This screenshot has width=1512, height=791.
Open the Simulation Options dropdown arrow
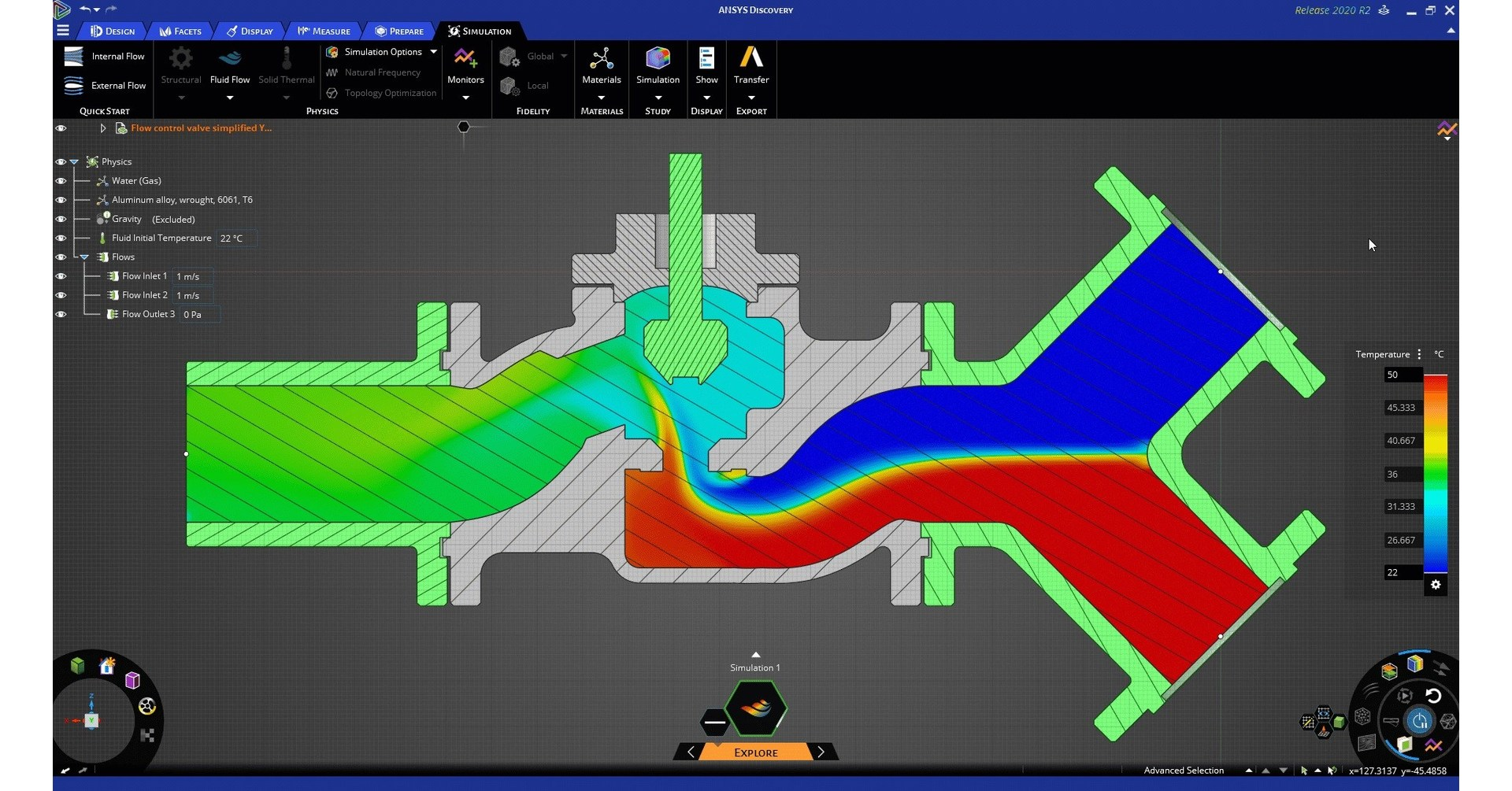pos(433,52)
